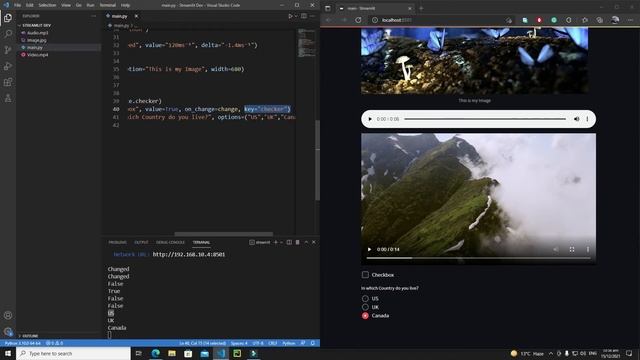
Task: Mute the audio player
Action: point(576,119)
